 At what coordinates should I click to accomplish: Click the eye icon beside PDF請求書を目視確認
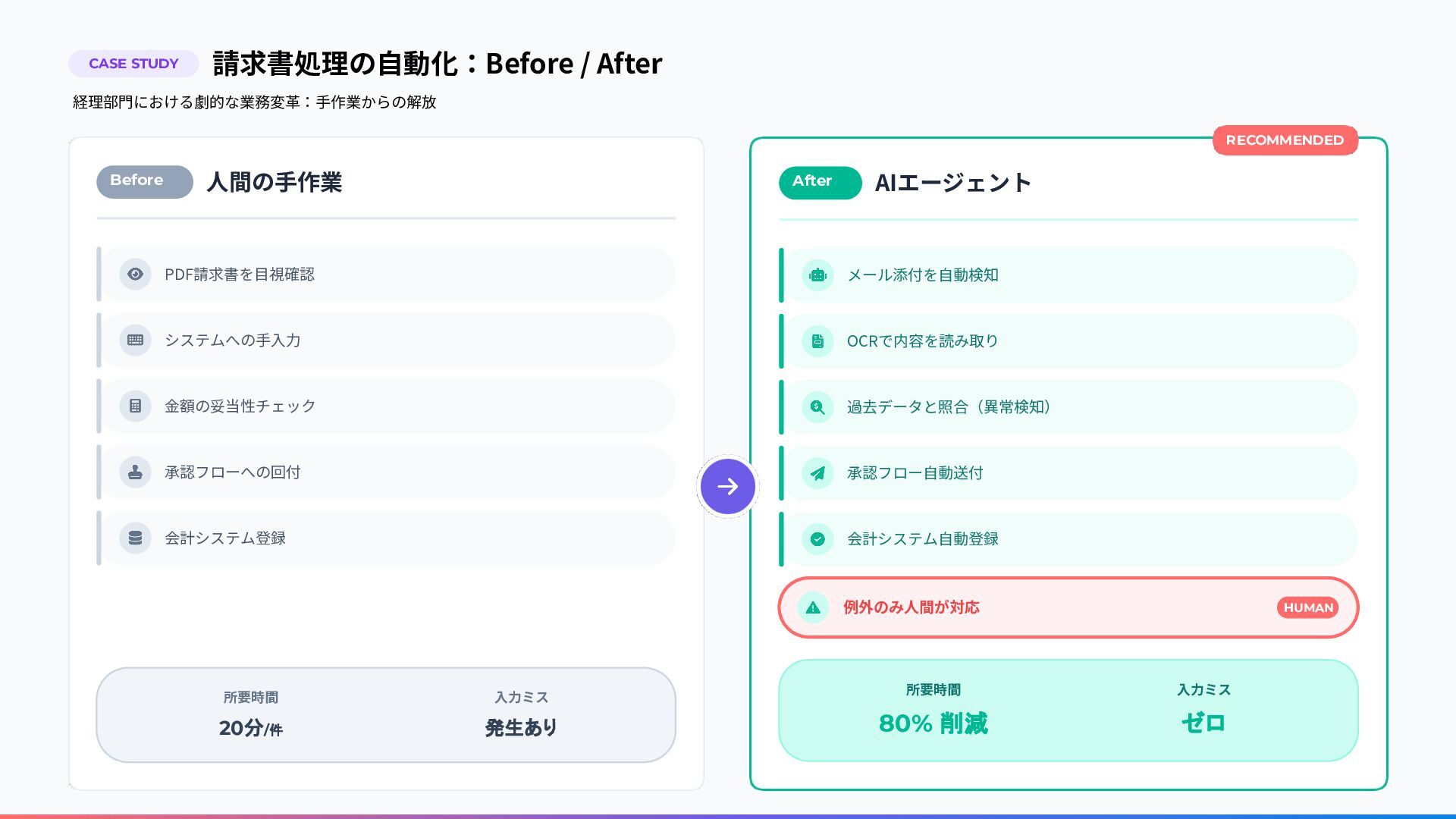[135, 275]
